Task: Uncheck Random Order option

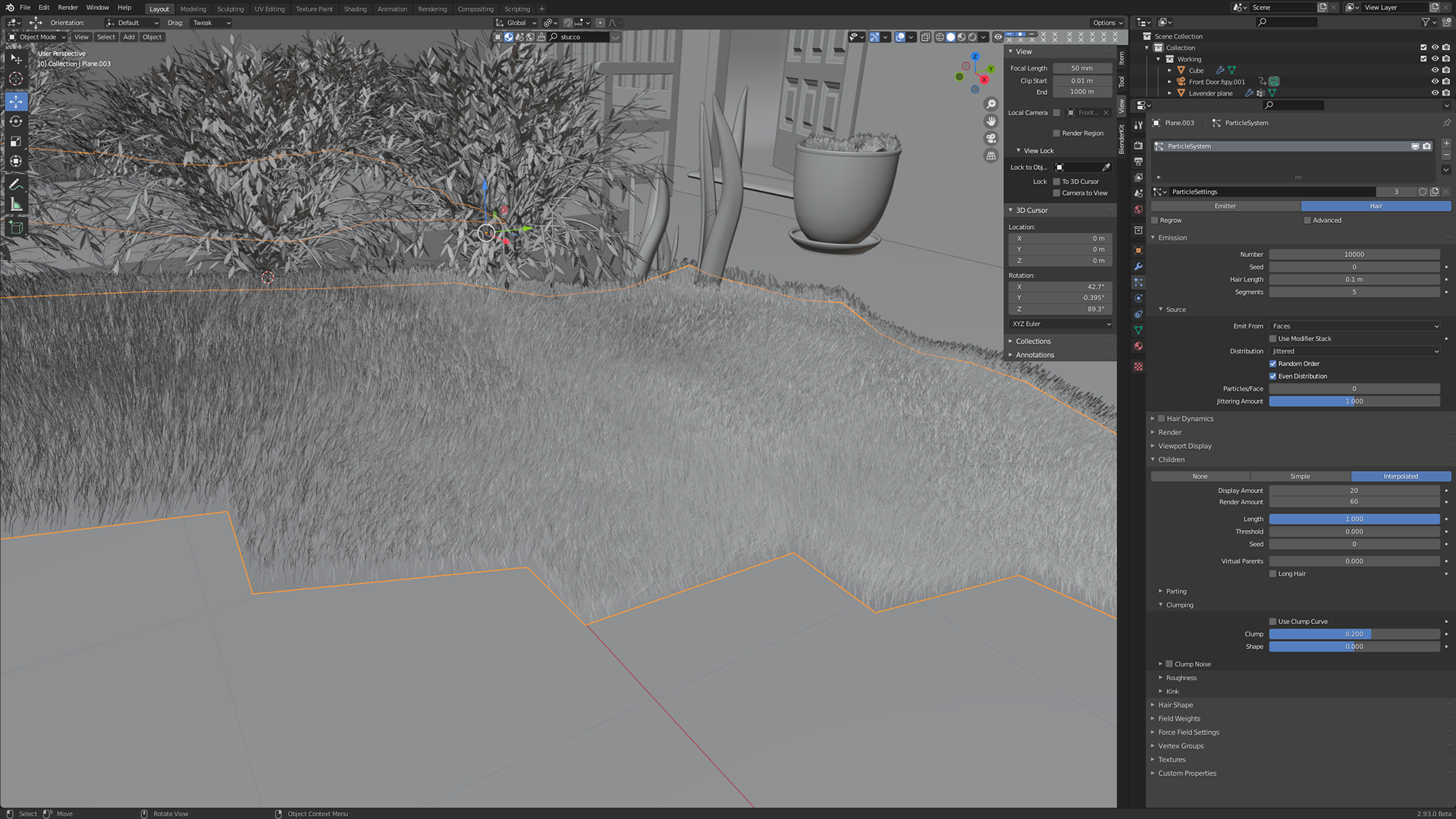Action: tap(1273, 364)
